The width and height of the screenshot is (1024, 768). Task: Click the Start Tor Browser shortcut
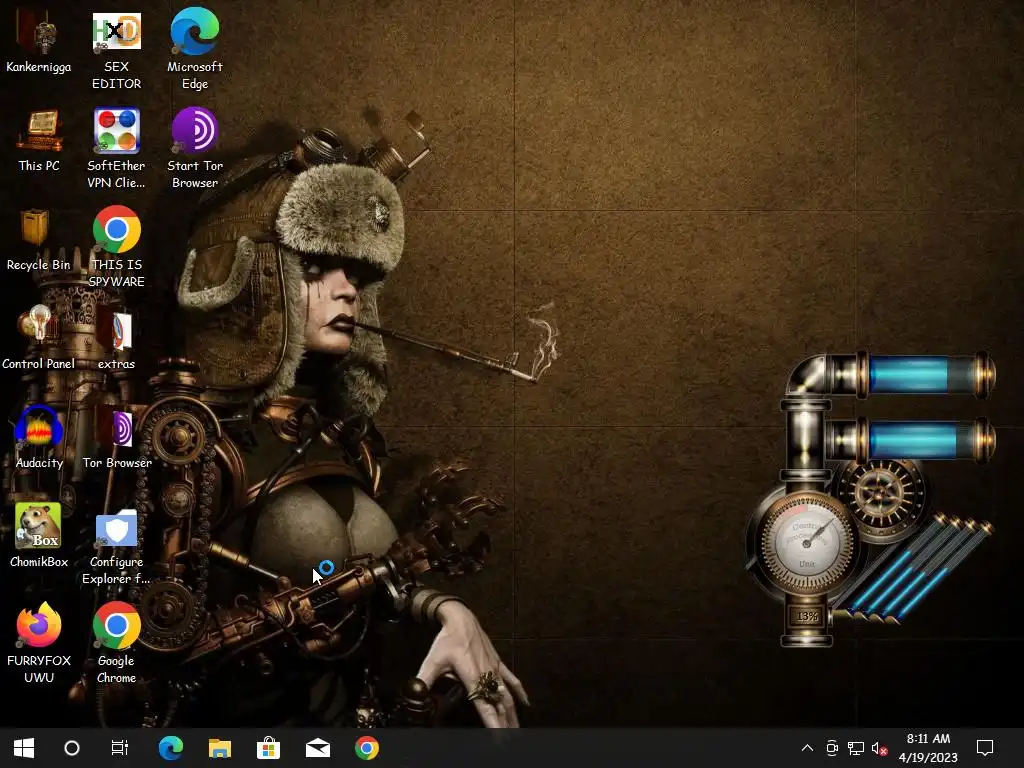click(195, 148)
